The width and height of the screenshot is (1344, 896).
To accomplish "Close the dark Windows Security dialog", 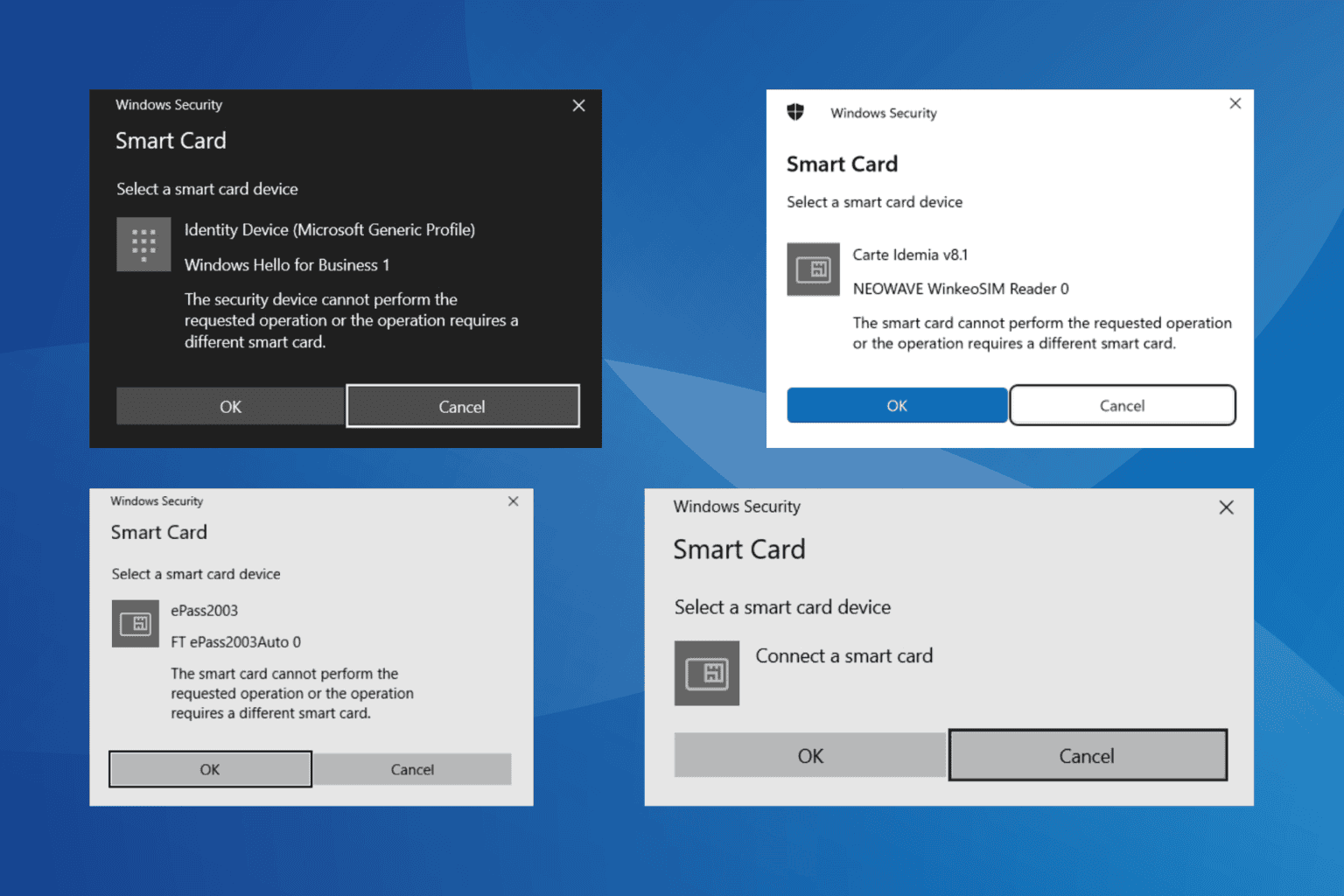I will click(578, 106).
